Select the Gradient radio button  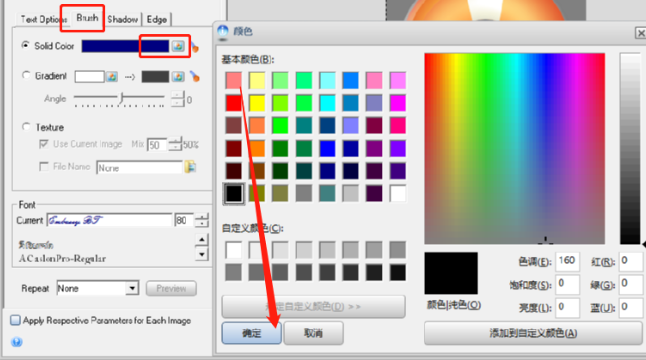pyautogui.click(x=26, y=75)
